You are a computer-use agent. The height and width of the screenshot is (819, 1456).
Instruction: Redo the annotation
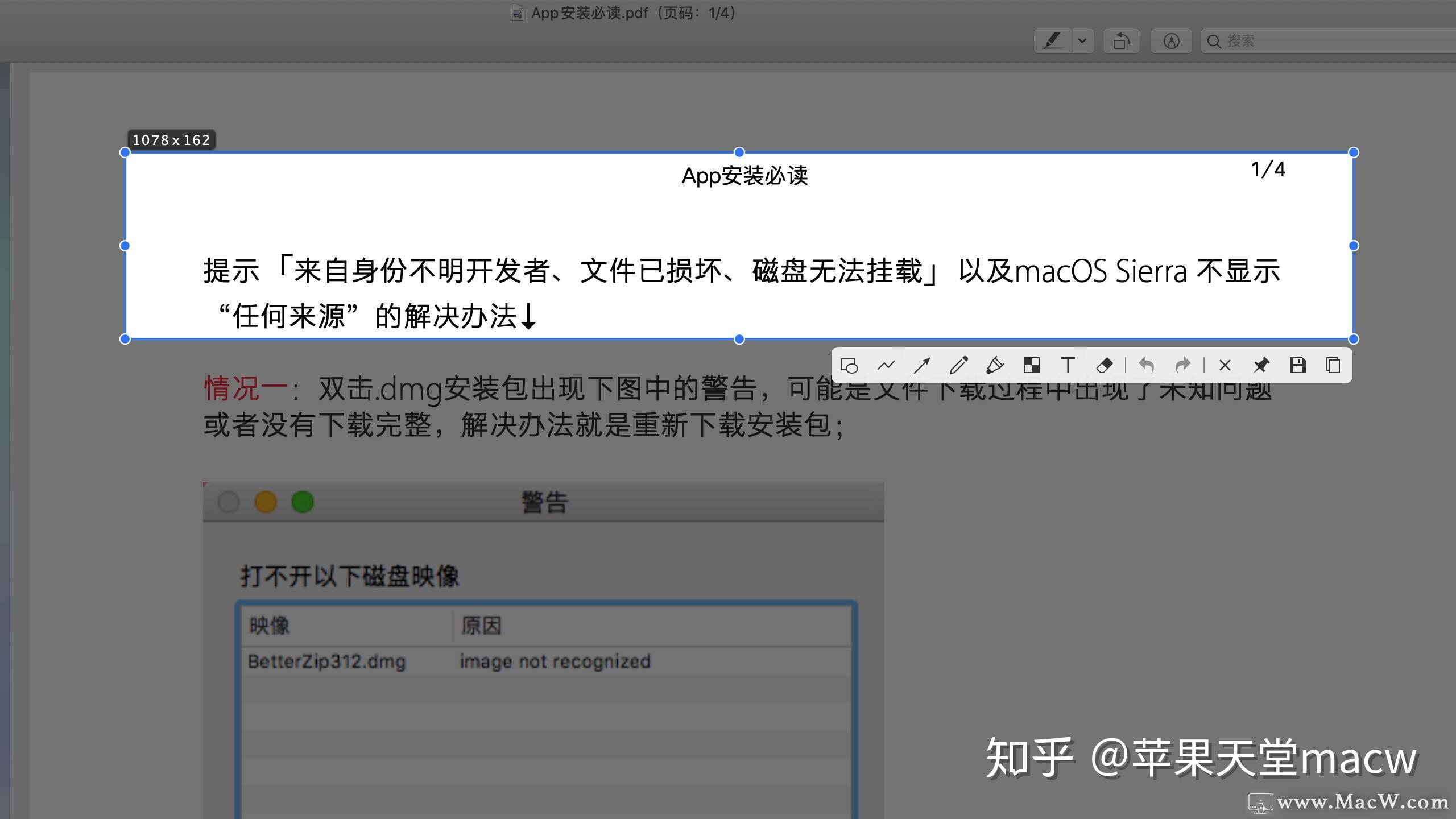(x=1182, y=365)
